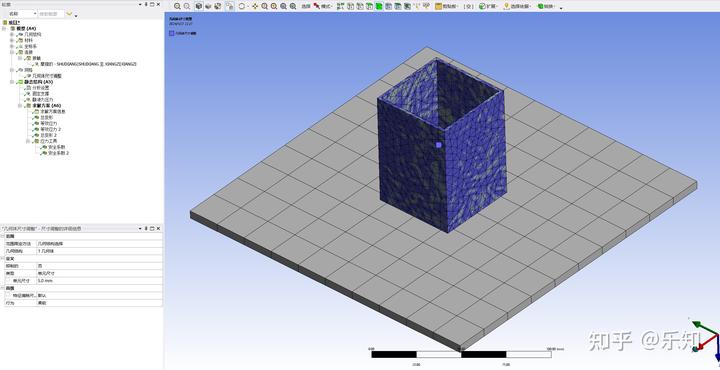Enable the vertex selection filter
Image resolution: width=720 pixels, height=370 pixels.
[x=350, y=6]
